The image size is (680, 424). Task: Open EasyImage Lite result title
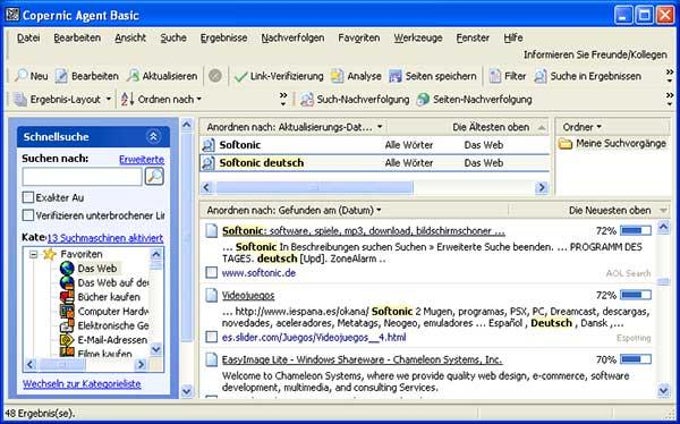point(362,360)
